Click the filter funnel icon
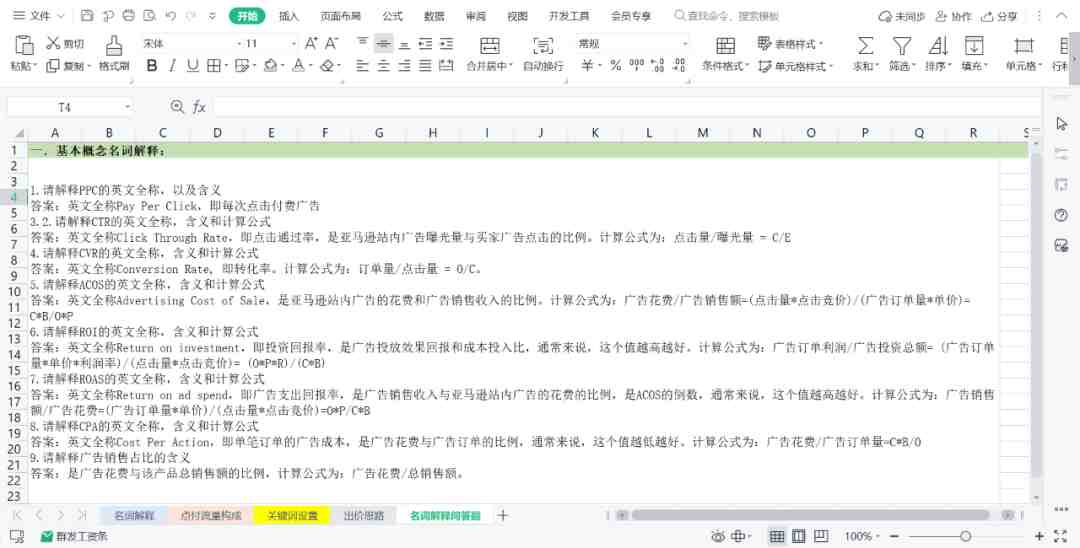The image size is (1080, 548). (x=901, y=45)
